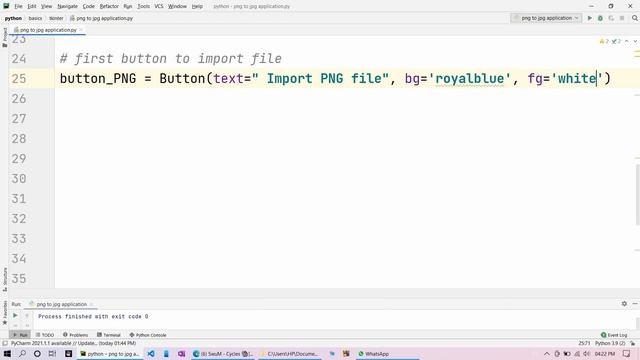Click 'tkinter' breadcrumb in navigation bar
This screenshot has height=360, width=640.
pos(56,18)
